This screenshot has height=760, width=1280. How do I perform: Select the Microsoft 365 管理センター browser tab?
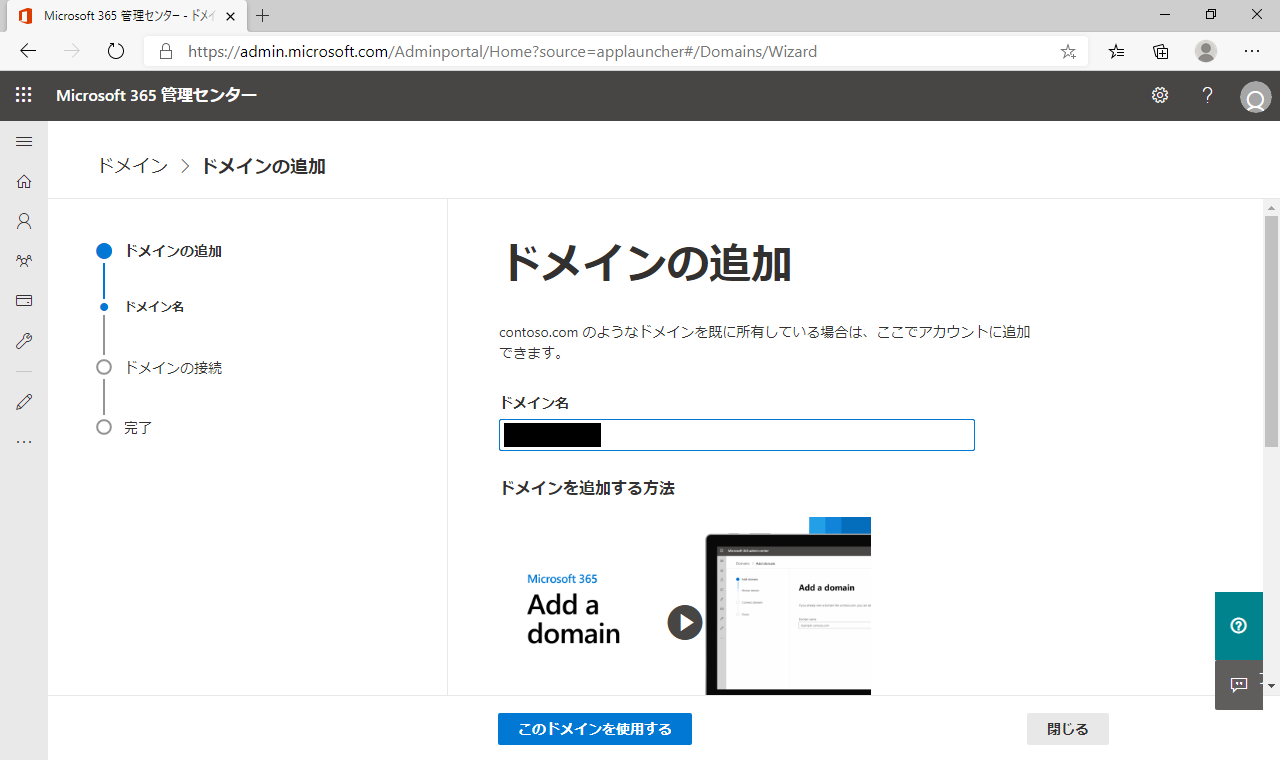pos(125,16)
